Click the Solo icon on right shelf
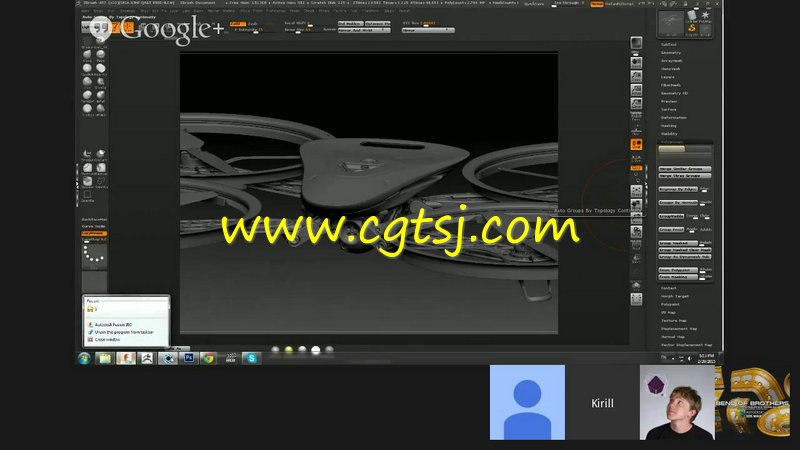The height and width of the screenshot is (450, 800). pyautogui.click(x=636, y=285)
